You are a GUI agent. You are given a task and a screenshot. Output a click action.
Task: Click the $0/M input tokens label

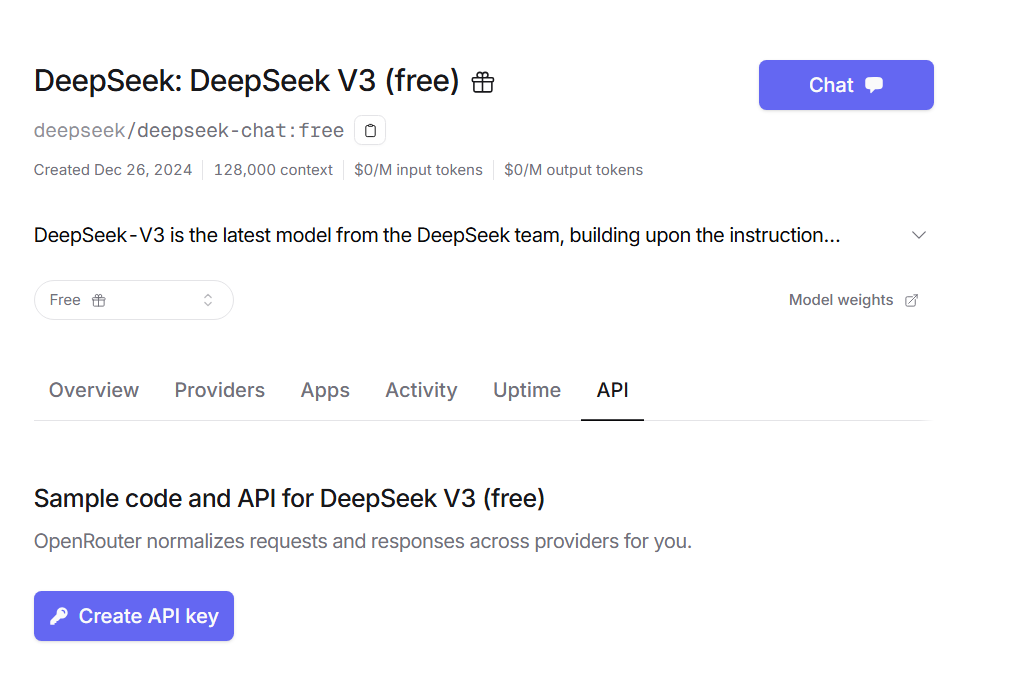click(418, 170)
